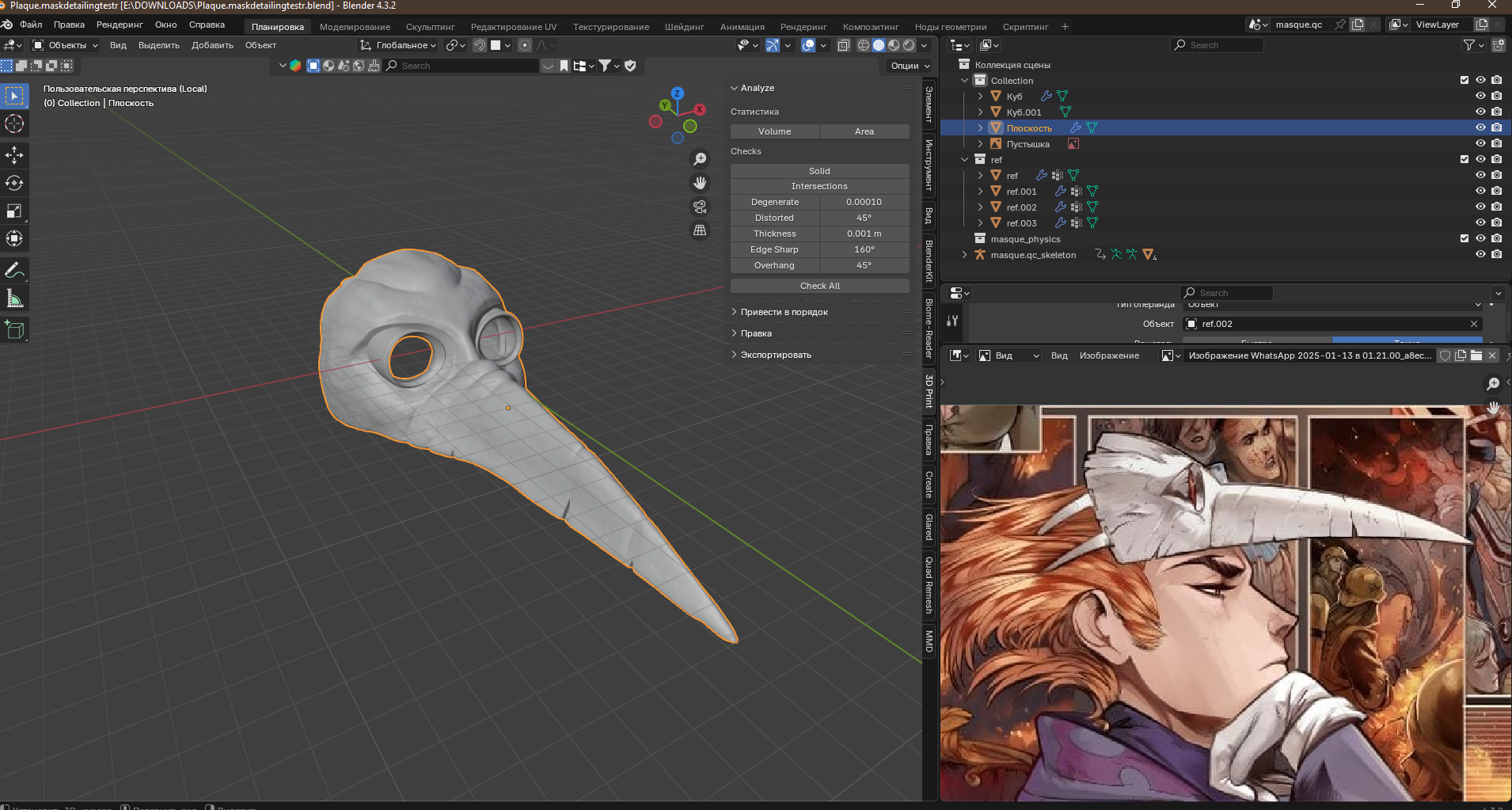
Task: Choose the Measure tool
Action: [14, 299]
